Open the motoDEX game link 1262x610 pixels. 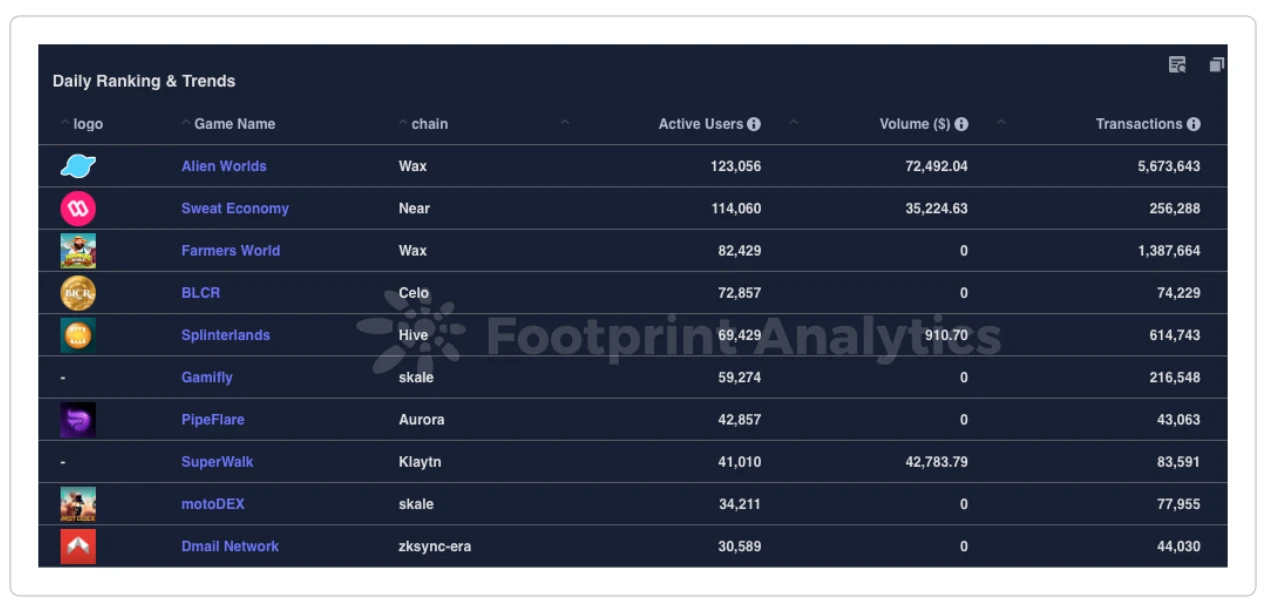212,504
